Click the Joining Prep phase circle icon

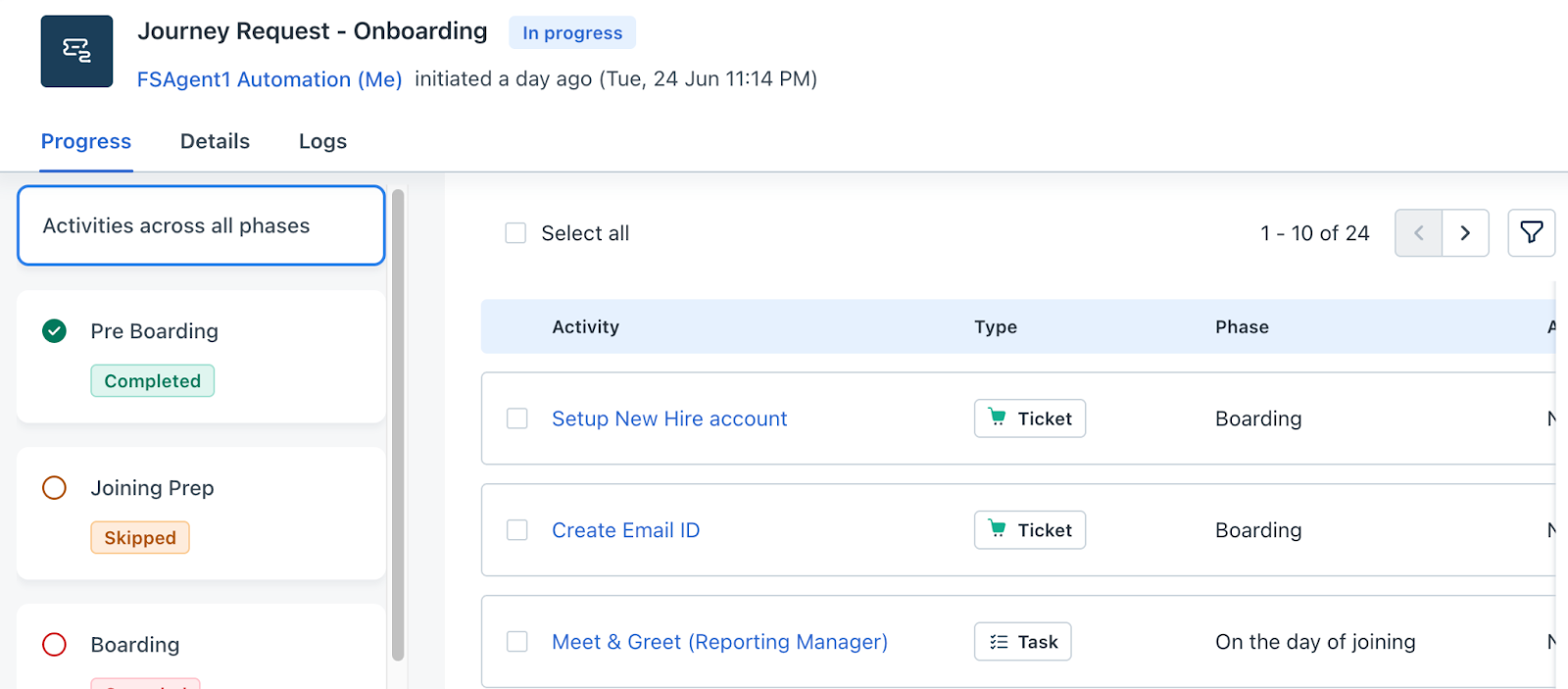click(55, 488)
